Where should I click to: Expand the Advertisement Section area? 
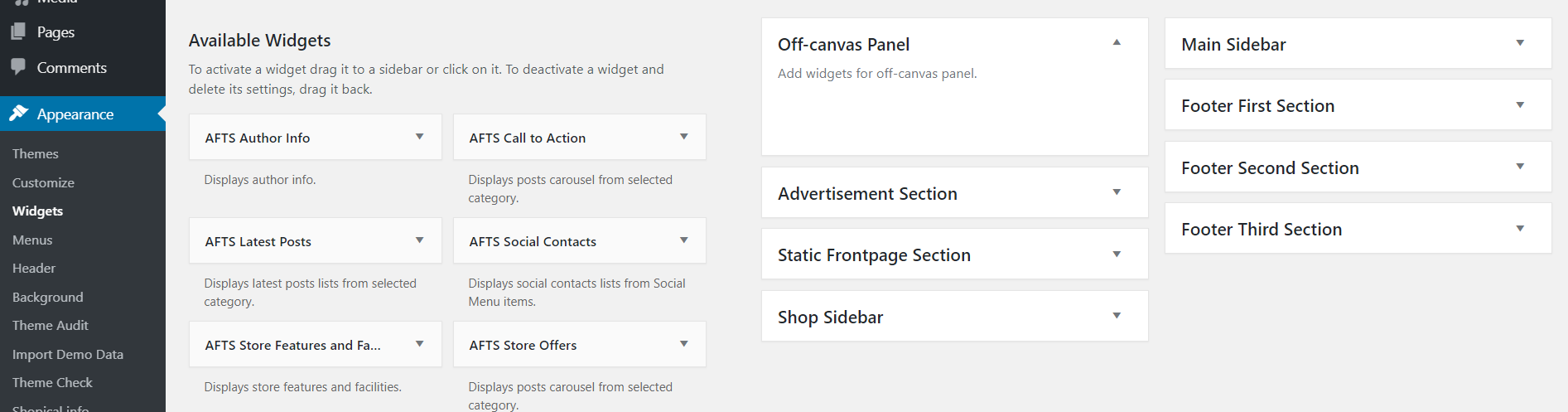coord(1117,192)
